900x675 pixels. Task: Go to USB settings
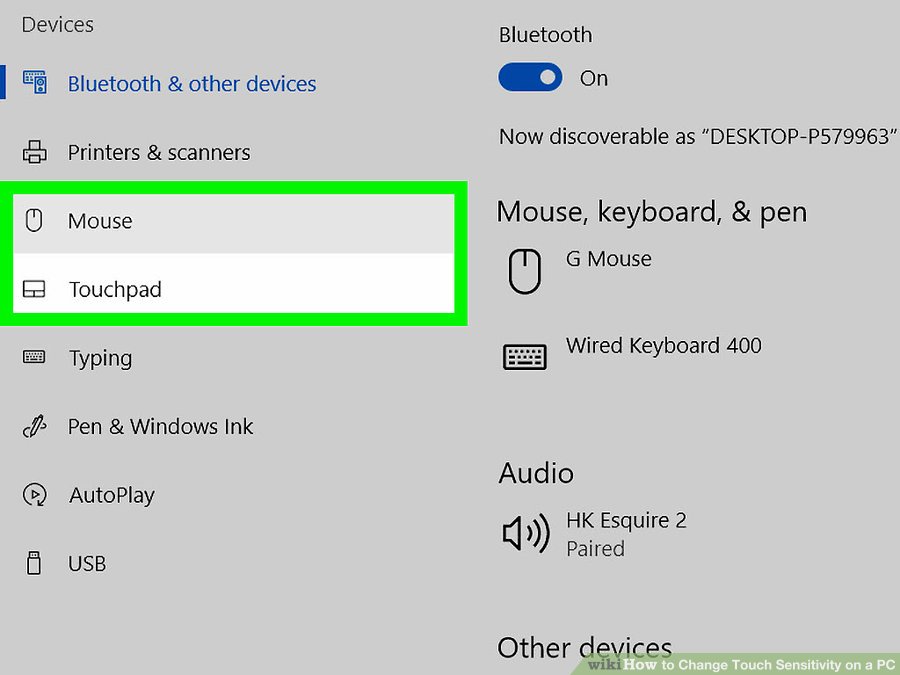[87, 564]
